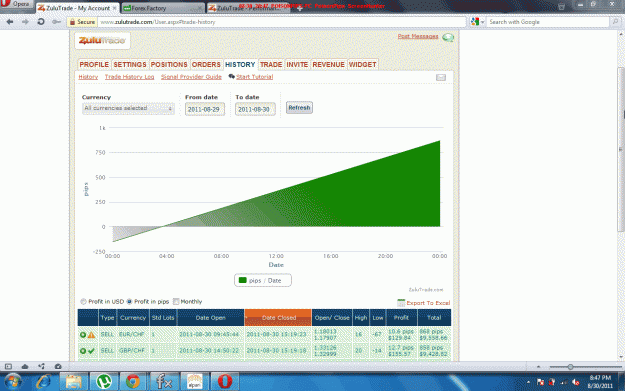625x391 pixels.
Task: Click the green checkmark in GBP/CHF row
Action: pos(92,351)
